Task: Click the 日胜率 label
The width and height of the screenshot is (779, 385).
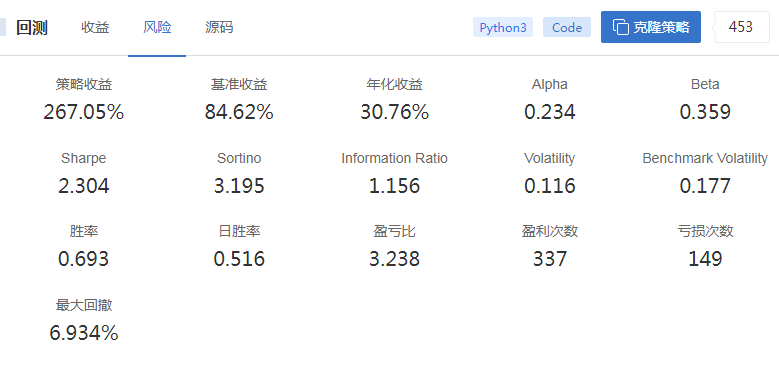Action: tap(239, 231)
